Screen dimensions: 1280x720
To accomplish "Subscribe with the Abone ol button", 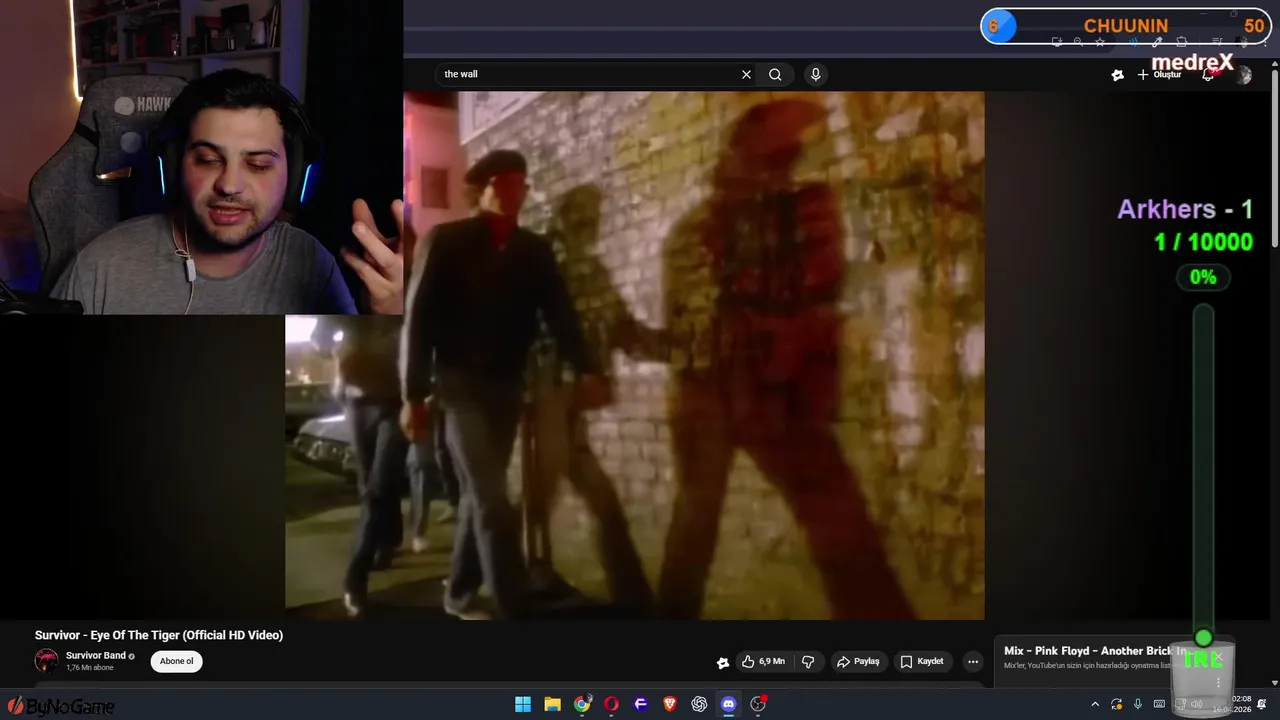I will [177, 661].
